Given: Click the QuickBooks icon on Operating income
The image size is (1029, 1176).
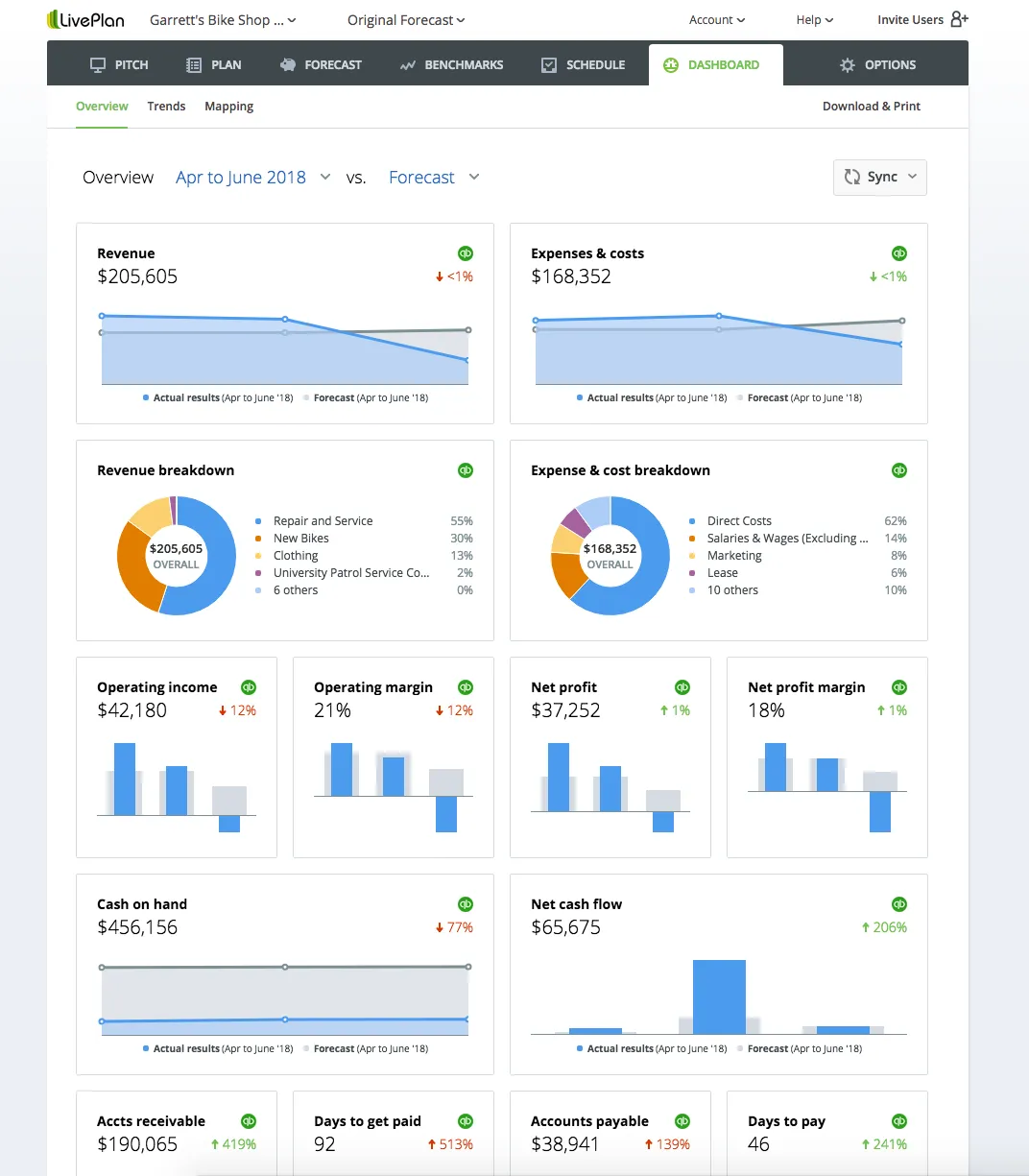Looking at the screenshot, I should 249,687.
